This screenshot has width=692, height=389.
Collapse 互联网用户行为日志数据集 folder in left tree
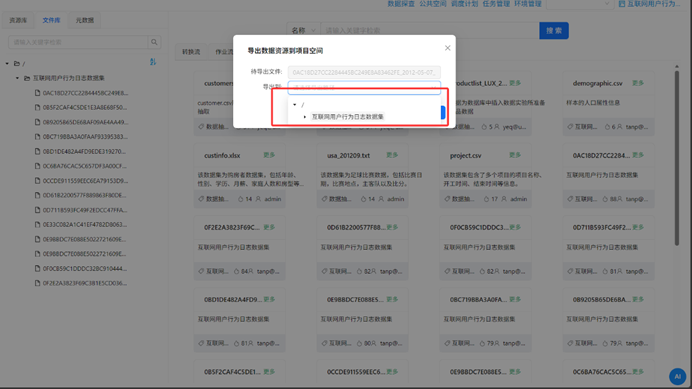17,78
